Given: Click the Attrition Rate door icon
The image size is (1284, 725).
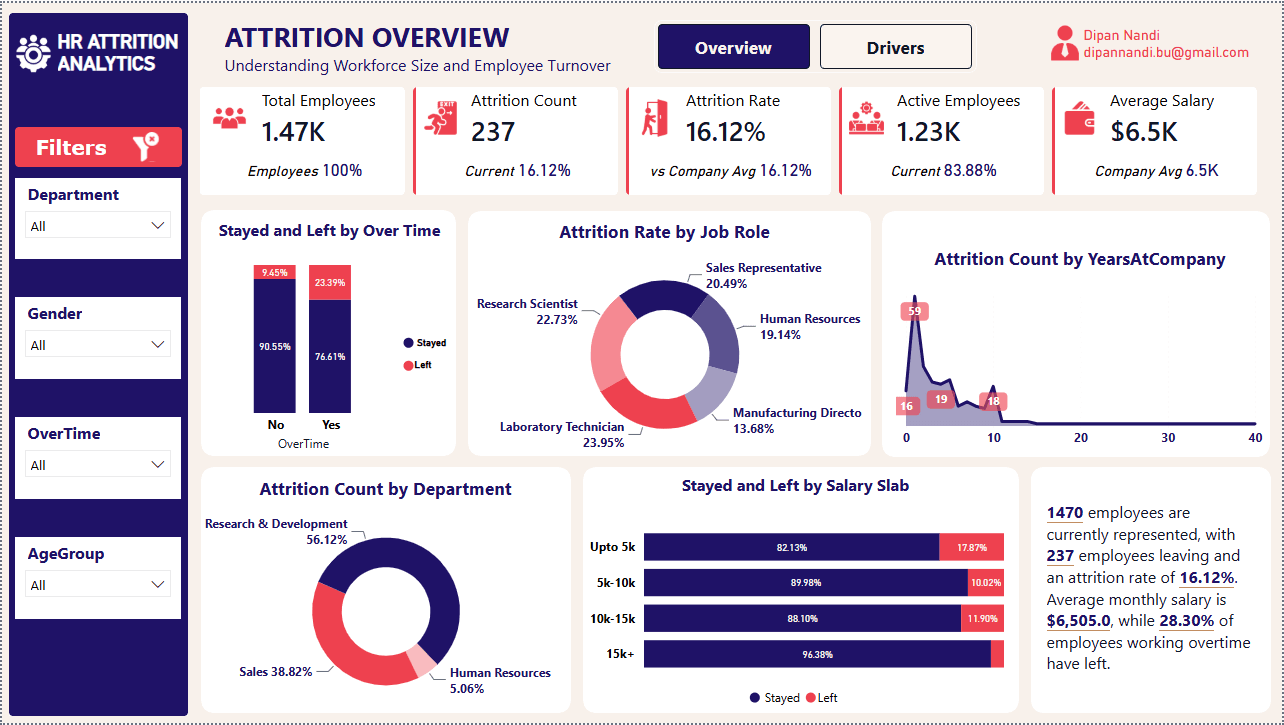Looking at the screenshot, I should point(654,118).
